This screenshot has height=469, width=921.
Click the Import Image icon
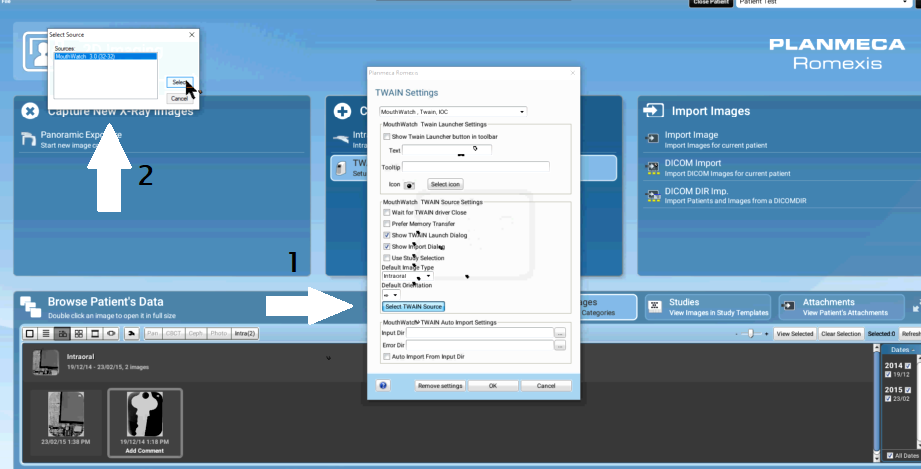coord(653,139)
